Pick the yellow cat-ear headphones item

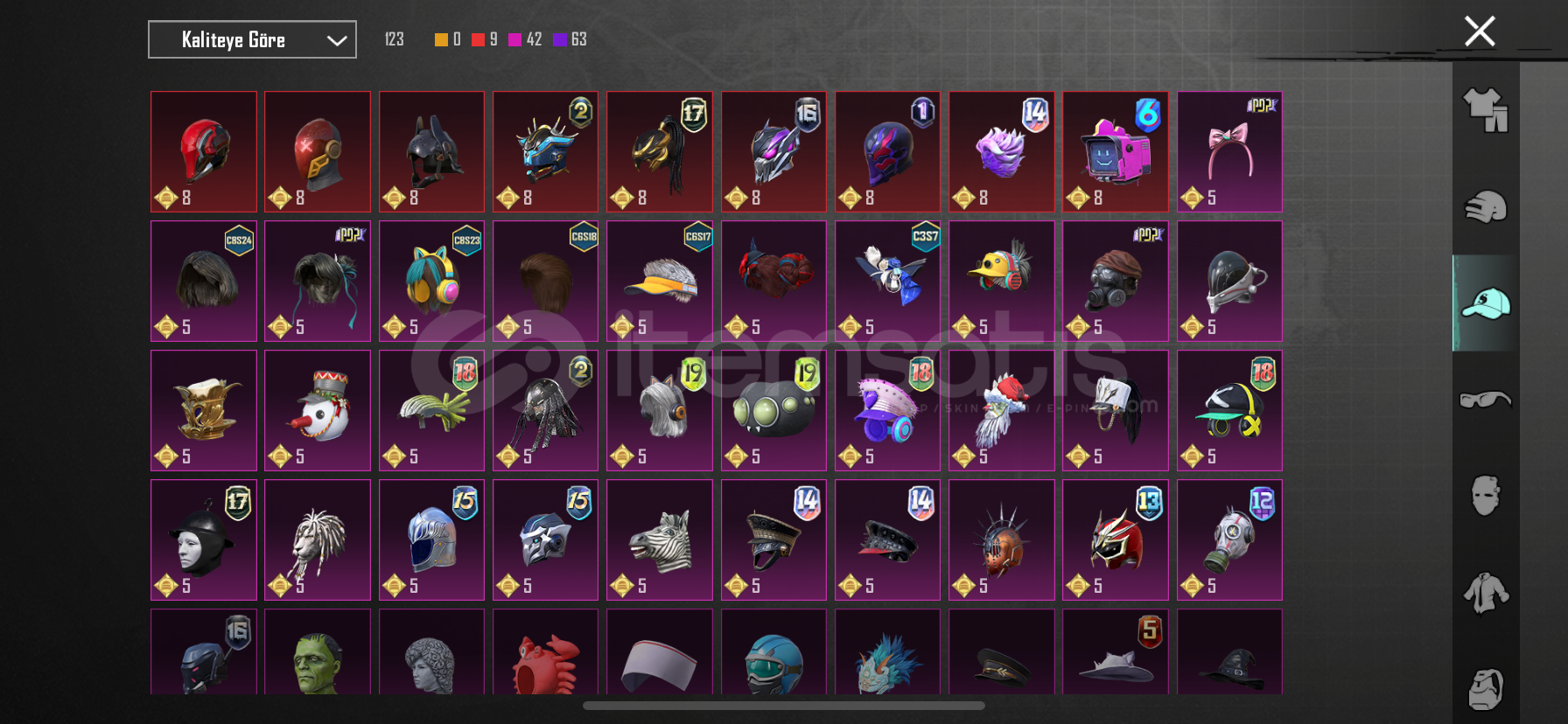(431, 282)
